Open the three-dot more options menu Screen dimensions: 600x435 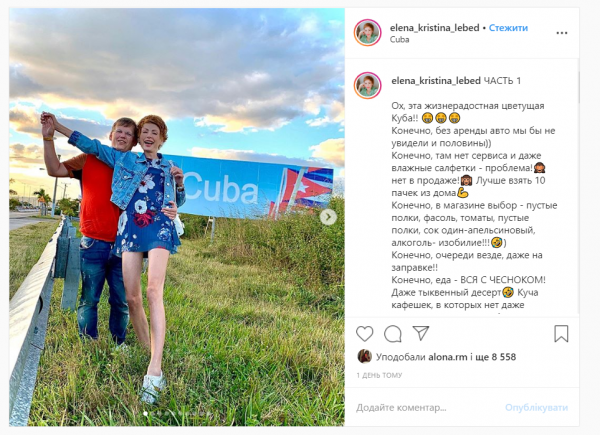pyautogui.click(x=561, y=33)
